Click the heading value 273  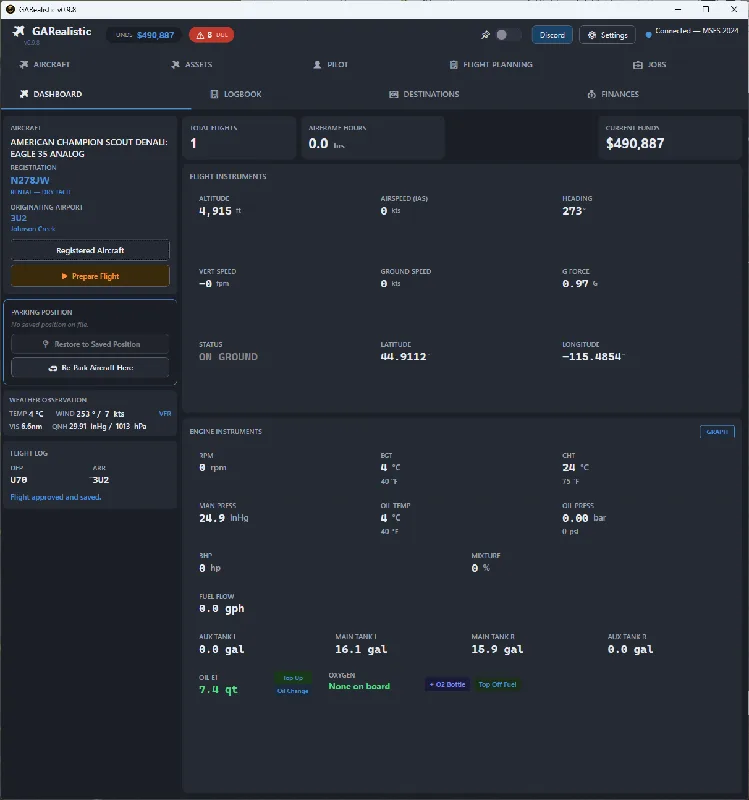point(573,211)
